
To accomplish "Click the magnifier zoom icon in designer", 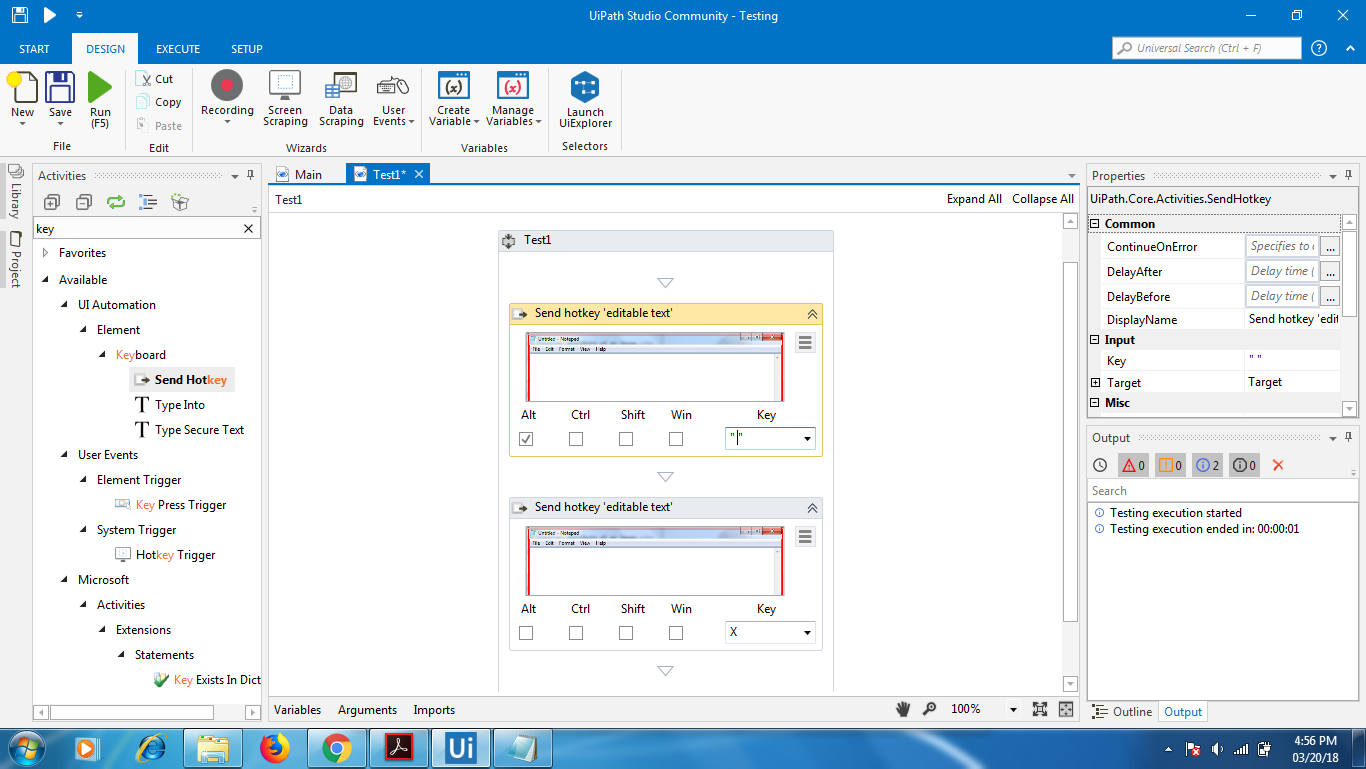I will pos(929,709).
